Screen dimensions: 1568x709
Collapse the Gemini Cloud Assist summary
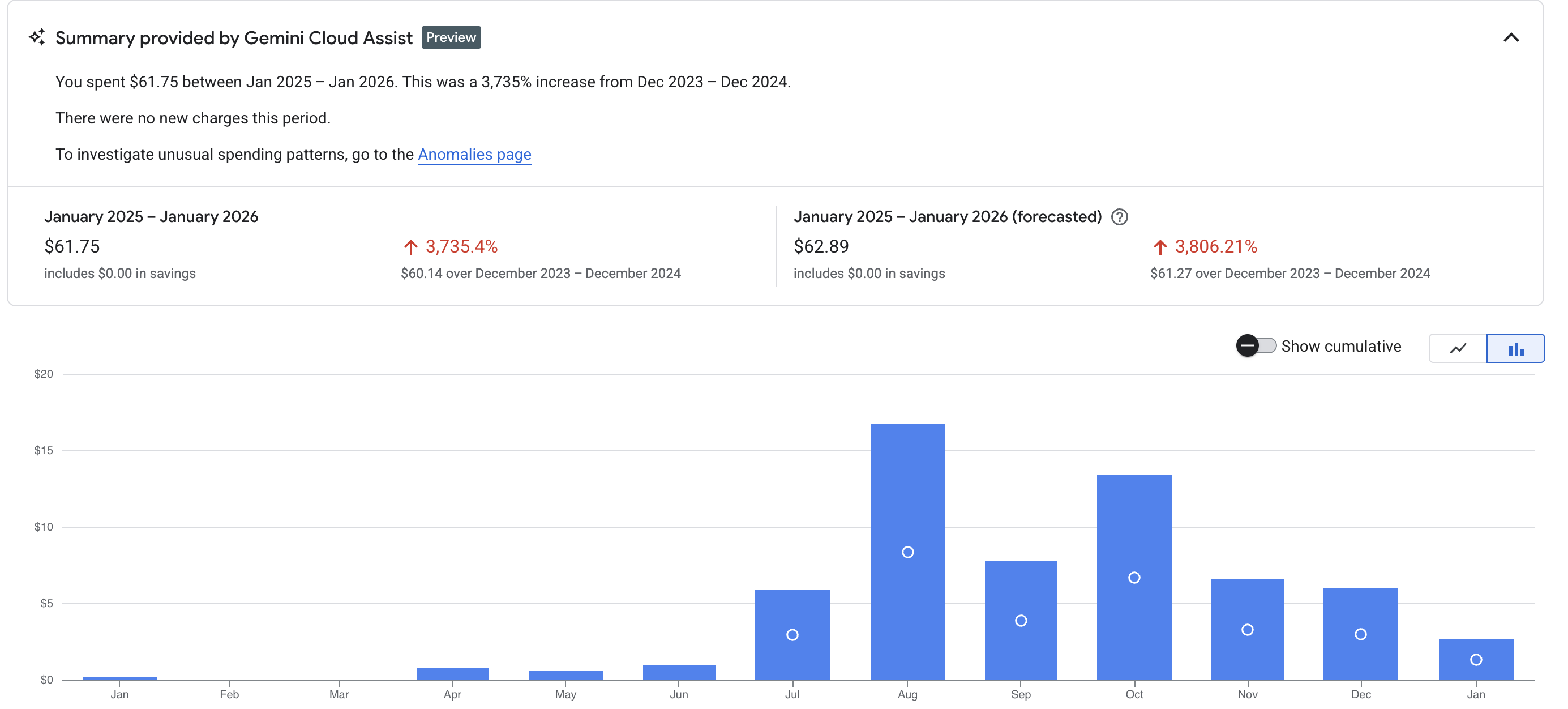[1511, 38]
